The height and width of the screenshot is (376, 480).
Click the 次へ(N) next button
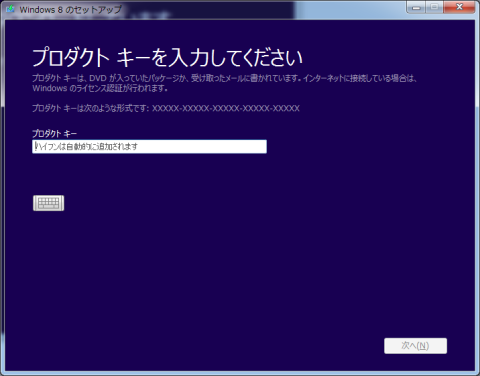pos(415,346)
